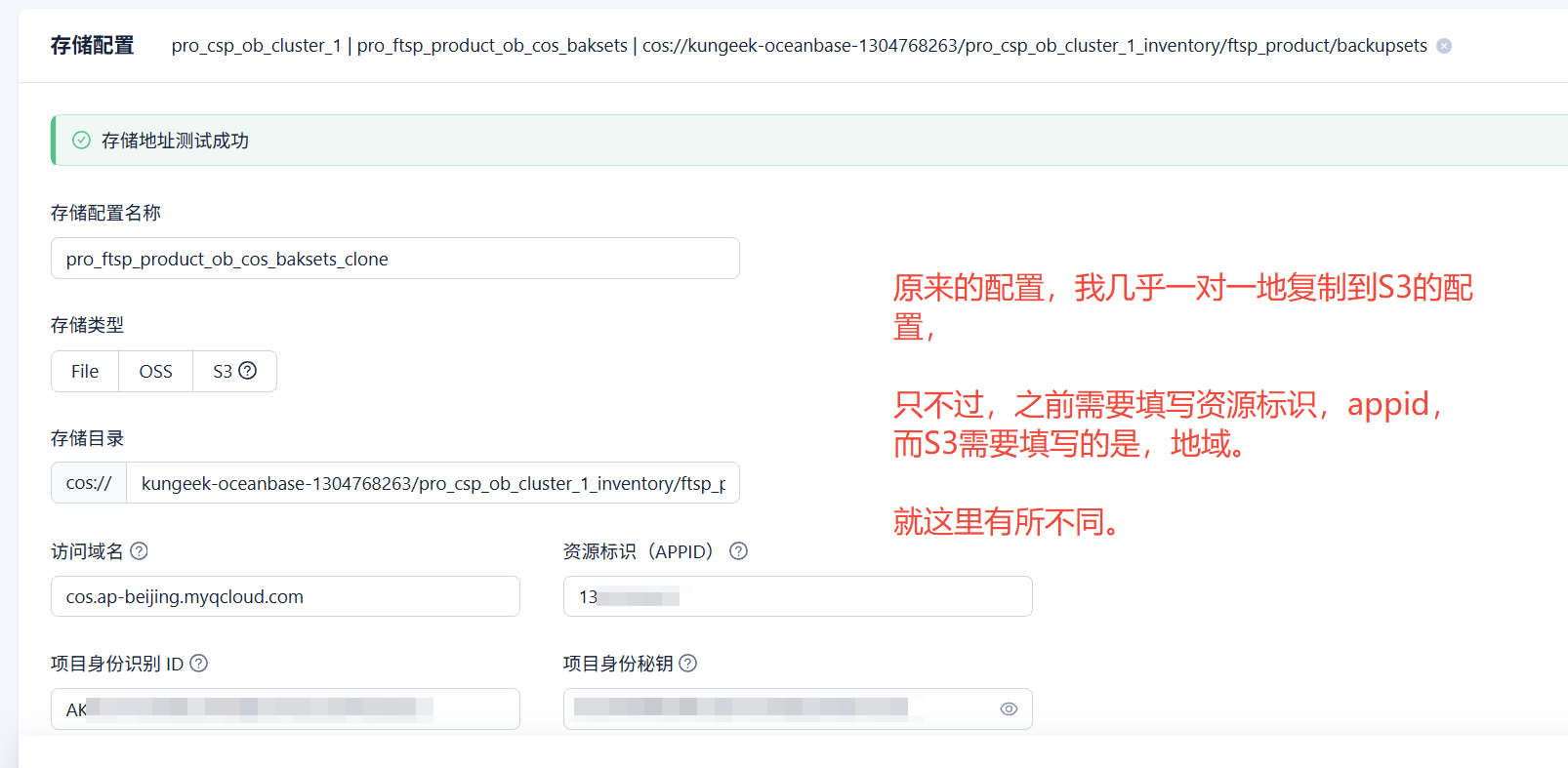Viewport: 1568px width, 768px height.
Task: Click the S3 help question mark icon
Action: [248, 371]
